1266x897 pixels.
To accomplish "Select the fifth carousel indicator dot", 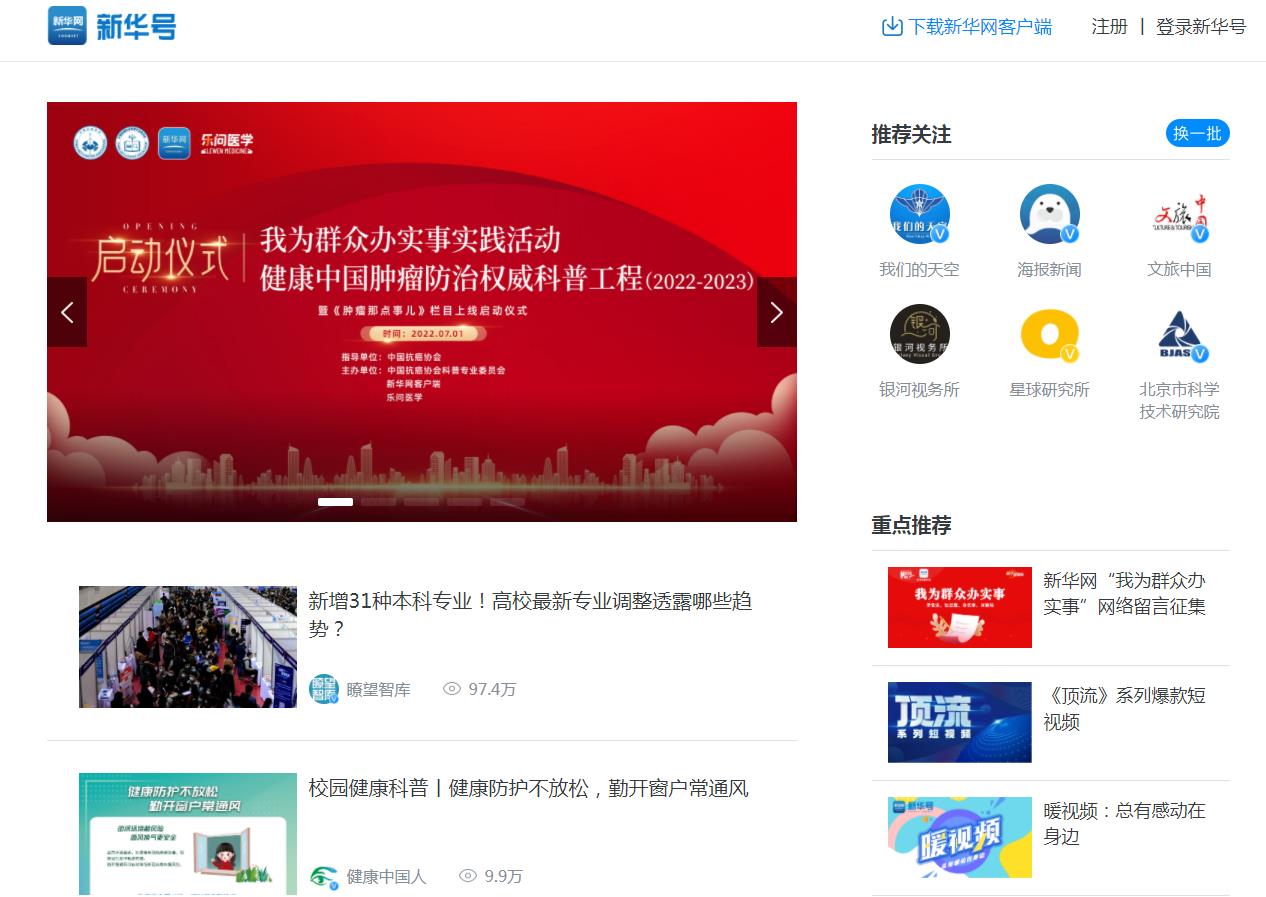I will pos(507,502).
